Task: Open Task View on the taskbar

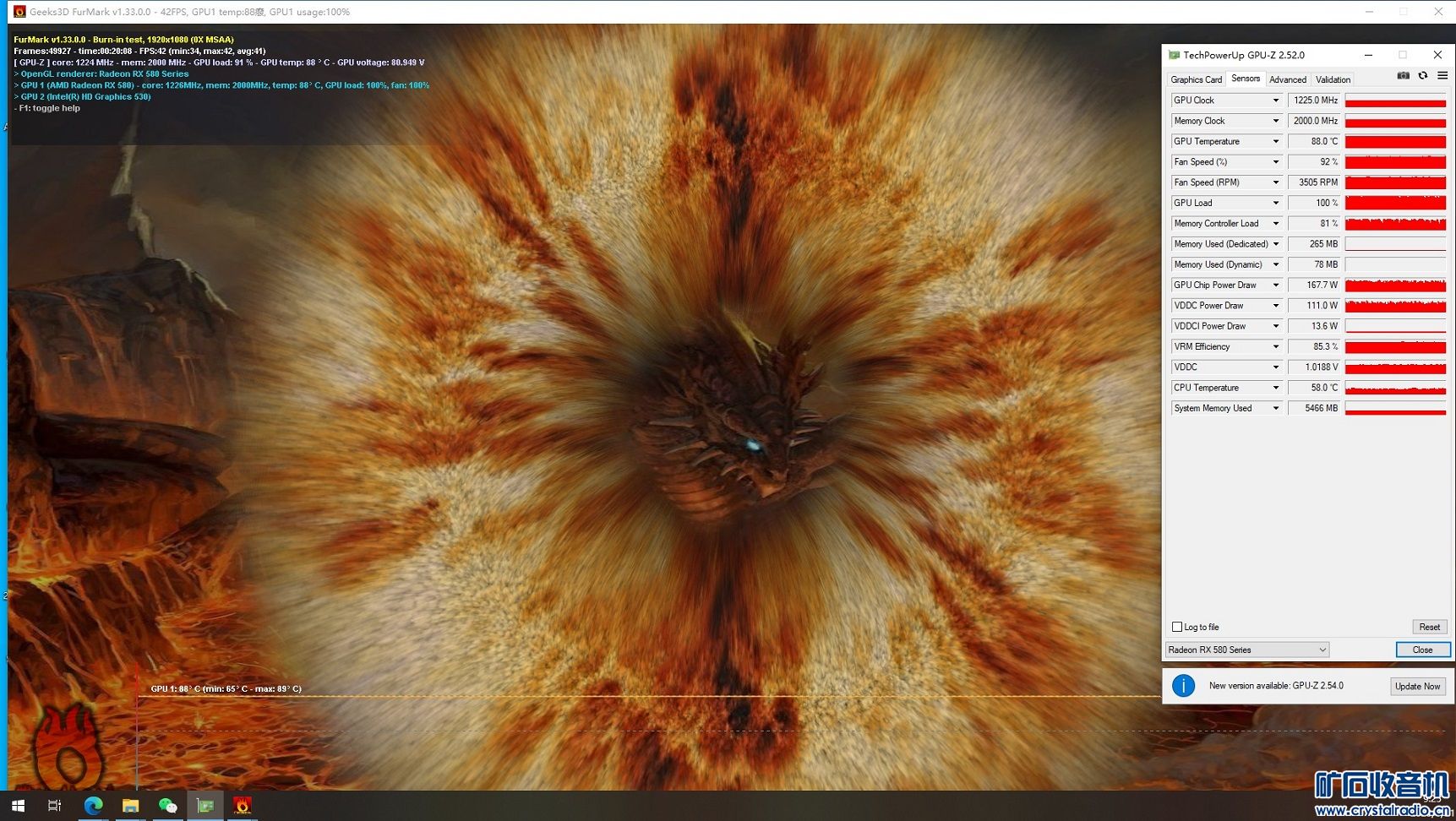Action: 54,806
